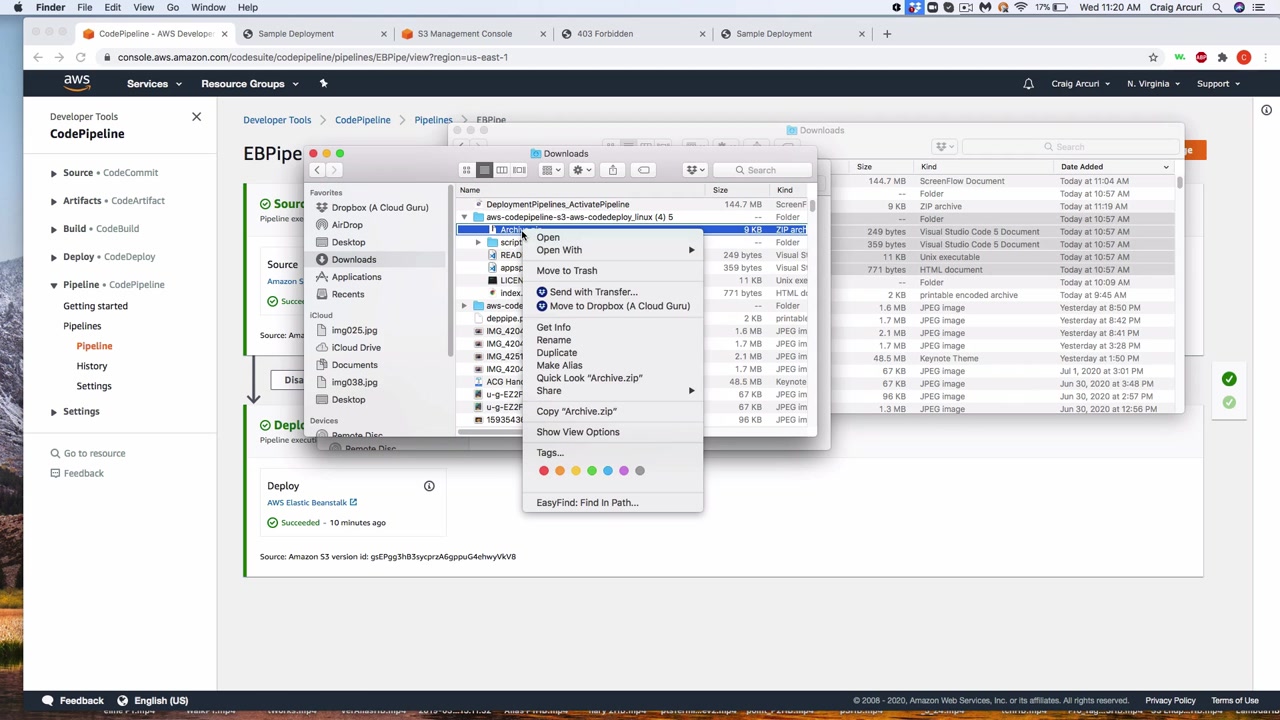Click the Privacy Policy footer link
This screenshot has height=720, width=1280.
(1170, 701)
